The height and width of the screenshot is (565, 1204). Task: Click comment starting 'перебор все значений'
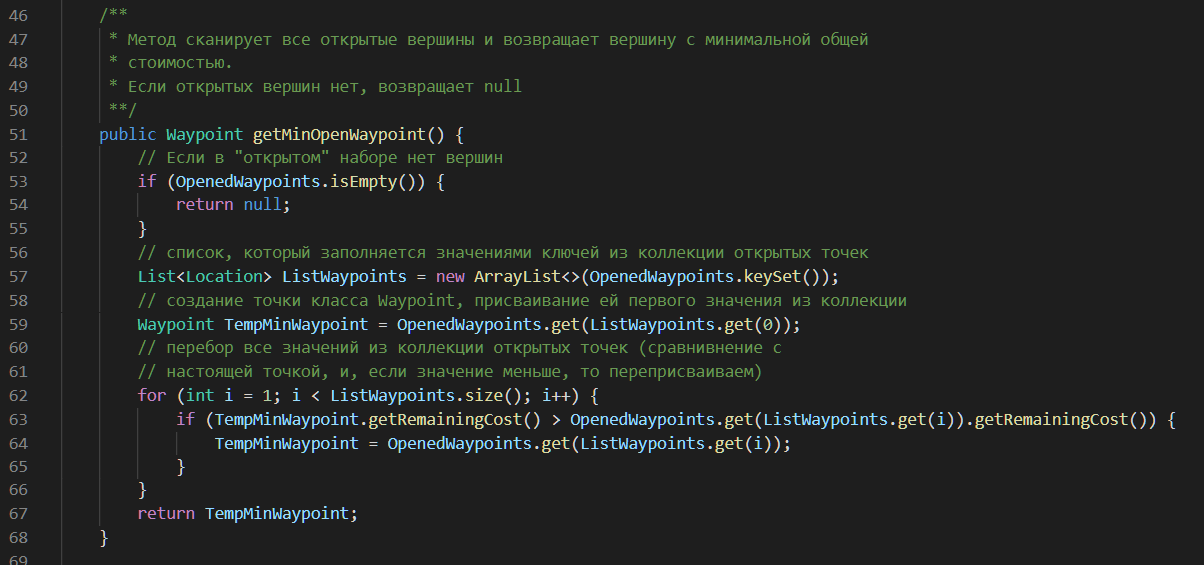(x=460, y=347)
